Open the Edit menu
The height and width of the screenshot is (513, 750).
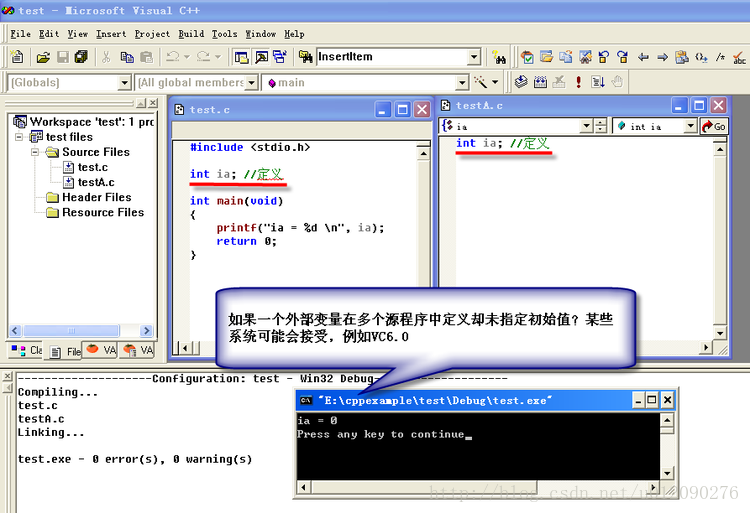pyautogui.click(x=49, y=34)
